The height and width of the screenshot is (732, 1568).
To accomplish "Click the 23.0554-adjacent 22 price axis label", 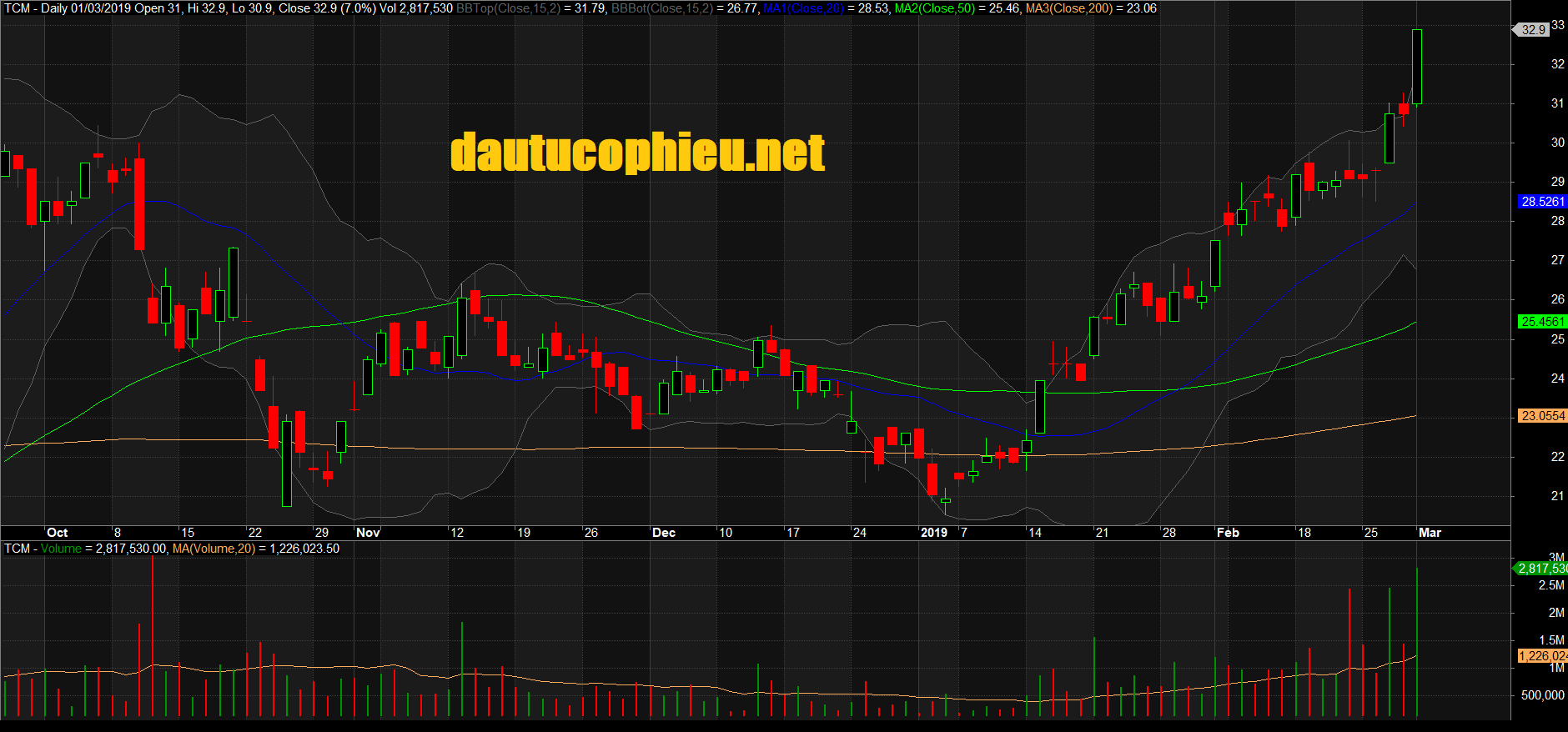I will pyautogui.click(x=1557, y=457).
